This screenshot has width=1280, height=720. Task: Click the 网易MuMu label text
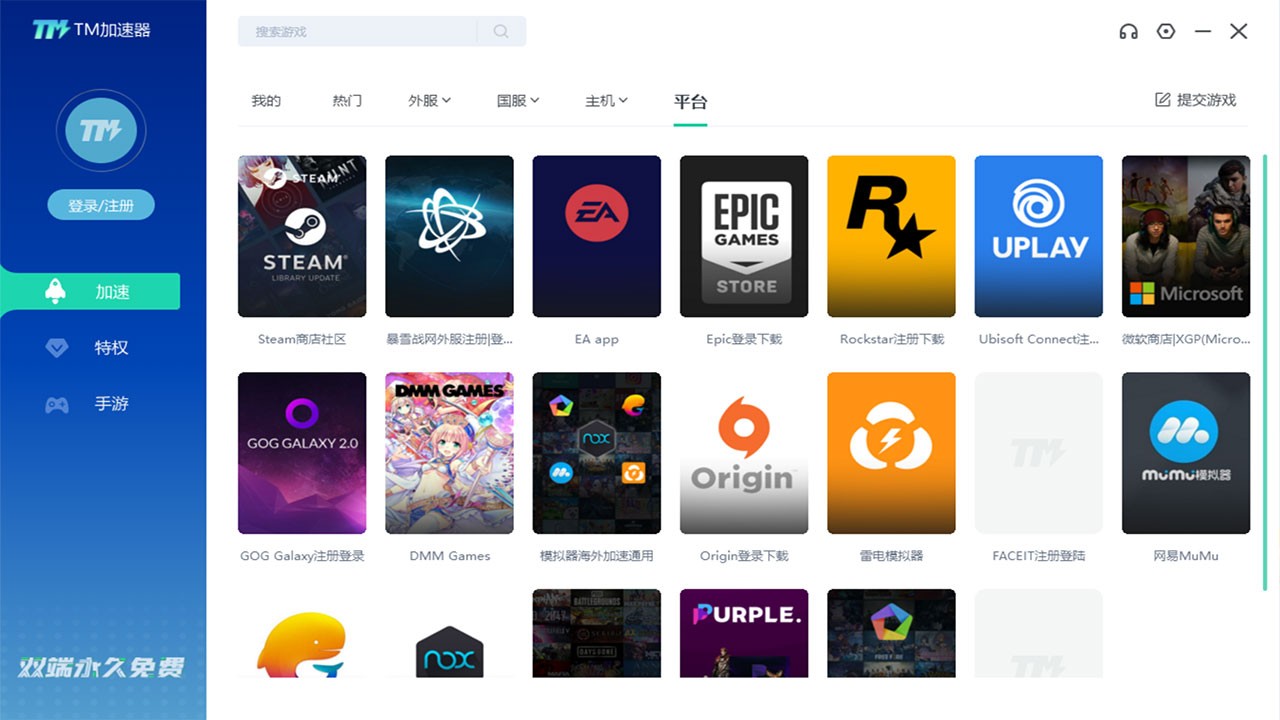click(x=1186, y=556)
